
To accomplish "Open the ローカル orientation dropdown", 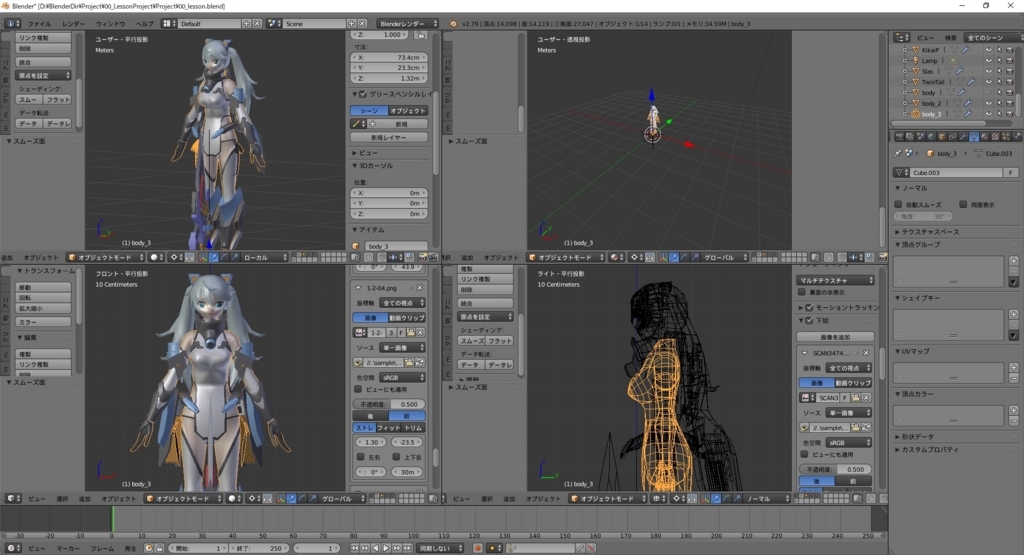I will [x=264, y=257].
